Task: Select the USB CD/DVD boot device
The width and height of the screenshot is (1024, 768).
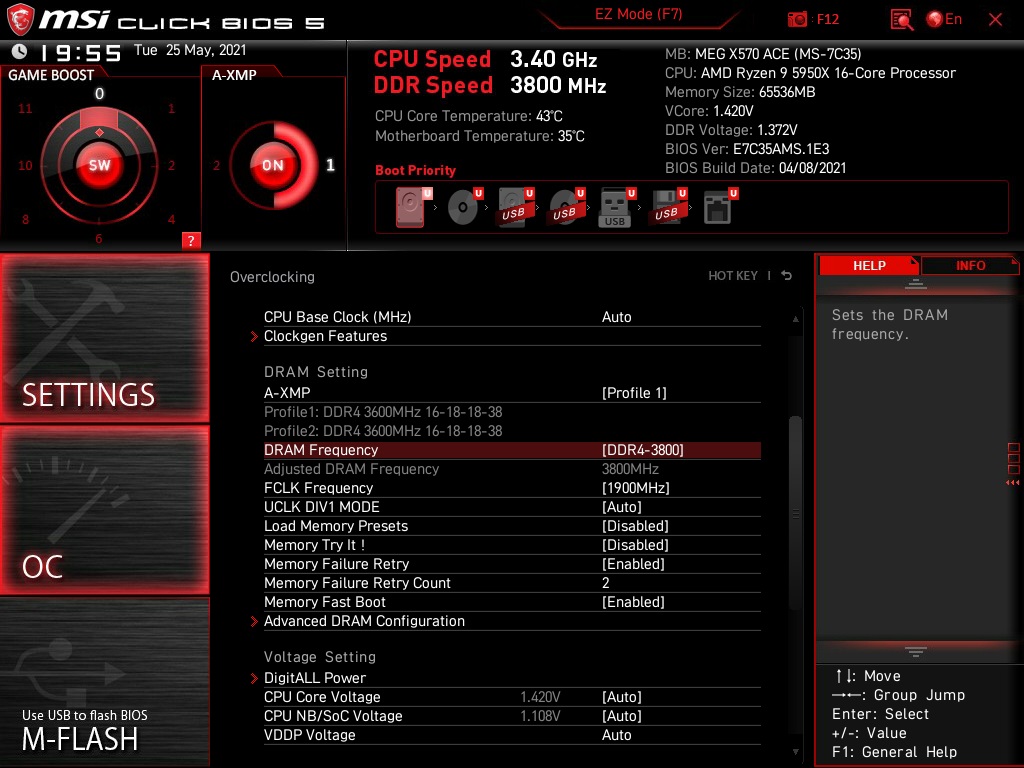Action: [565, 207]
